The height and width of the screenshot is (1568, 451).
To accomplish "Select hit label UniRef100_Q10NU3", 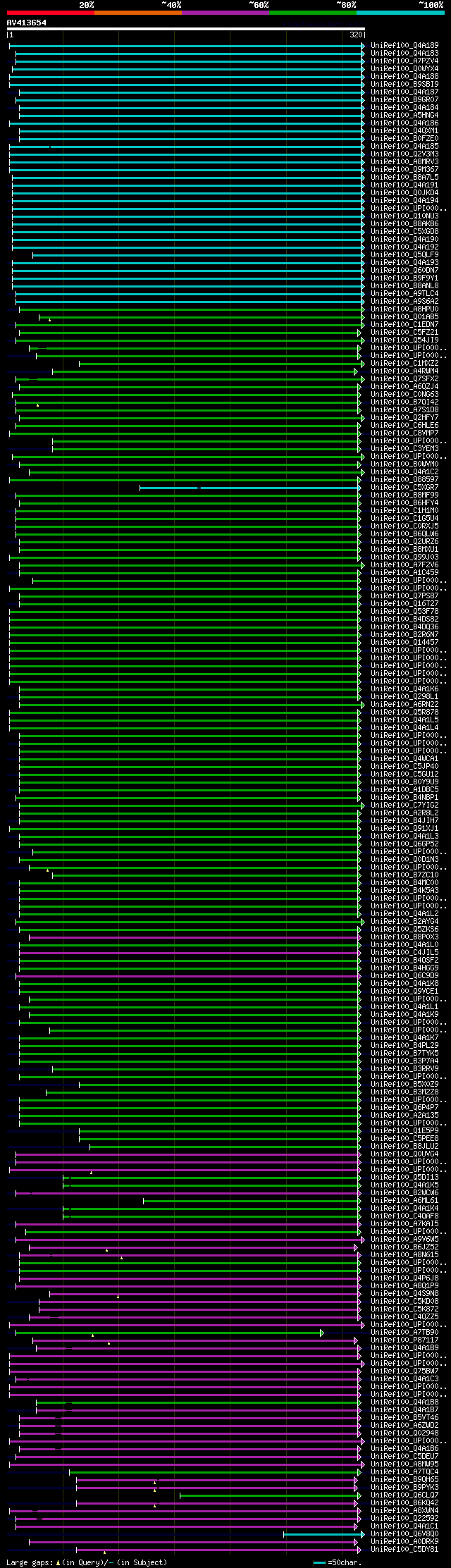I will (404, 216).
